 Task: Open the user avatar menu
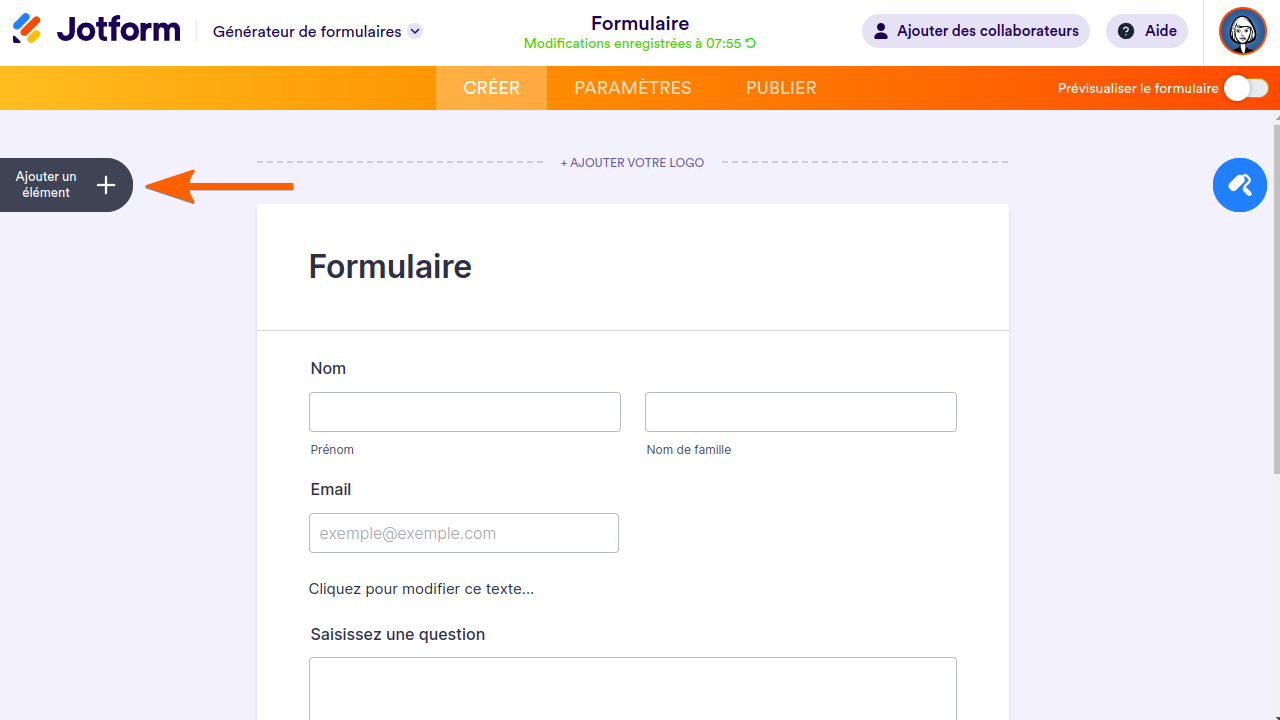(1243, 32)
